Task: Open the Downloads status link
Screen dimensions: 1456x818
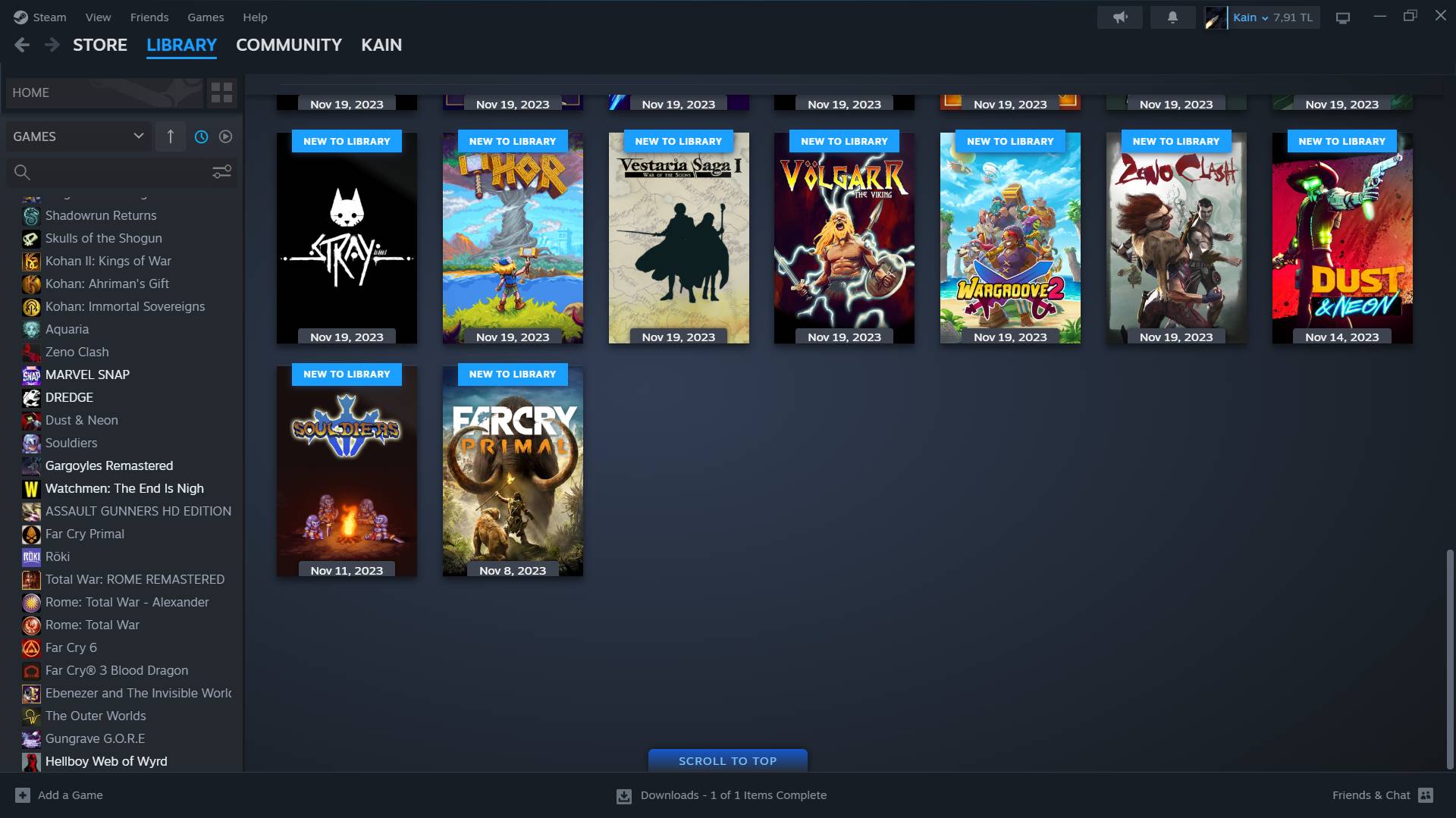Action: 733,795
